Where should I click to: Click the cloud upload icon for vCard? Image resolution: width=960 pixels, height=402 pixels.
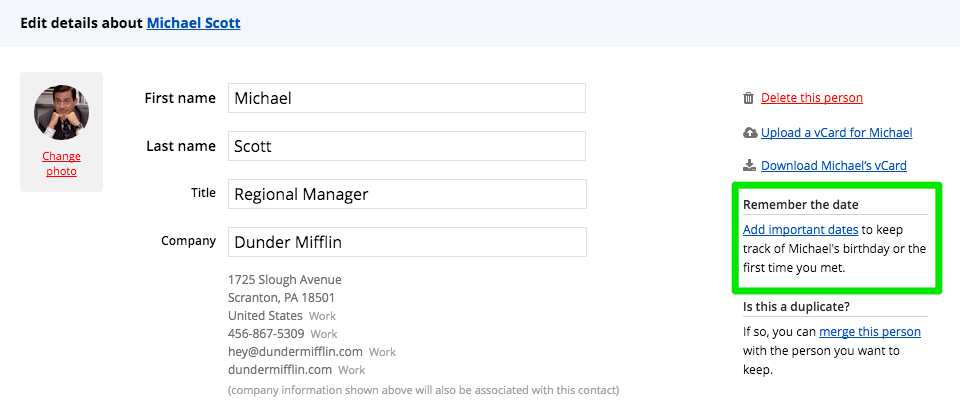click(749, 133)
